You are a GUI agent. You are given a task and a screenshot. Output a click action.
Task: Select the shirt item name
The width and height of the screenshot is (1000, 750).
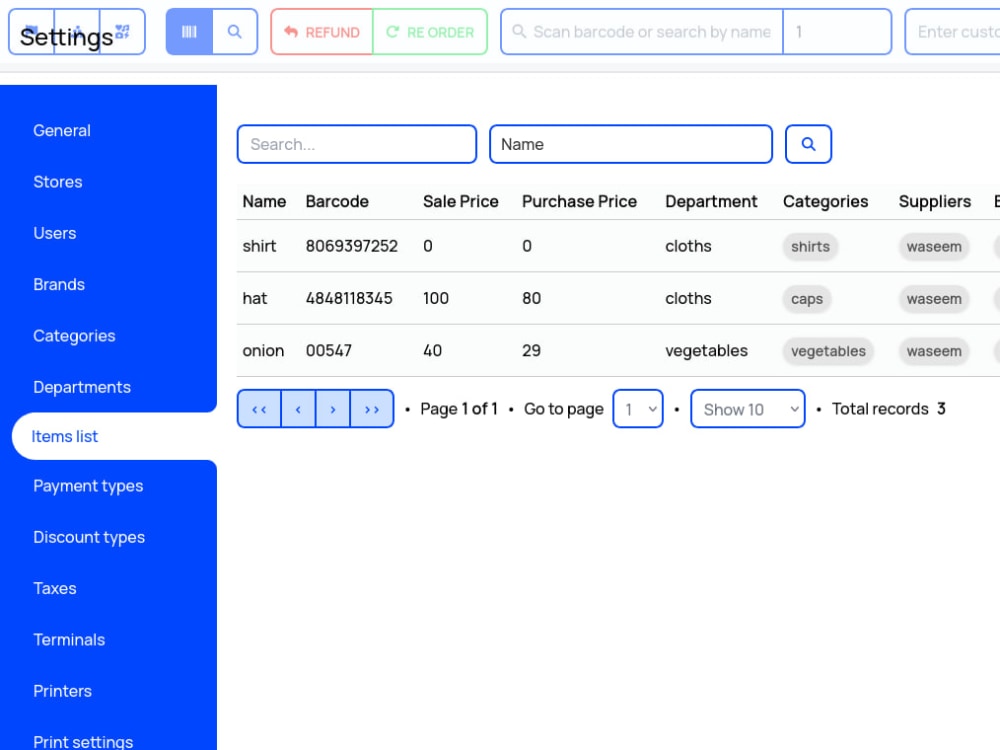259,246
